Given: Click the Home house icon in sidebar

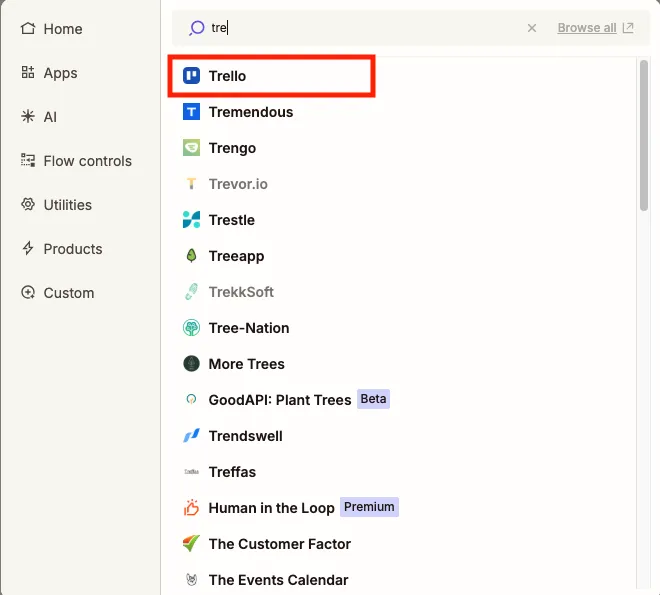Looking at the screenshot, I should pos(28,29).
